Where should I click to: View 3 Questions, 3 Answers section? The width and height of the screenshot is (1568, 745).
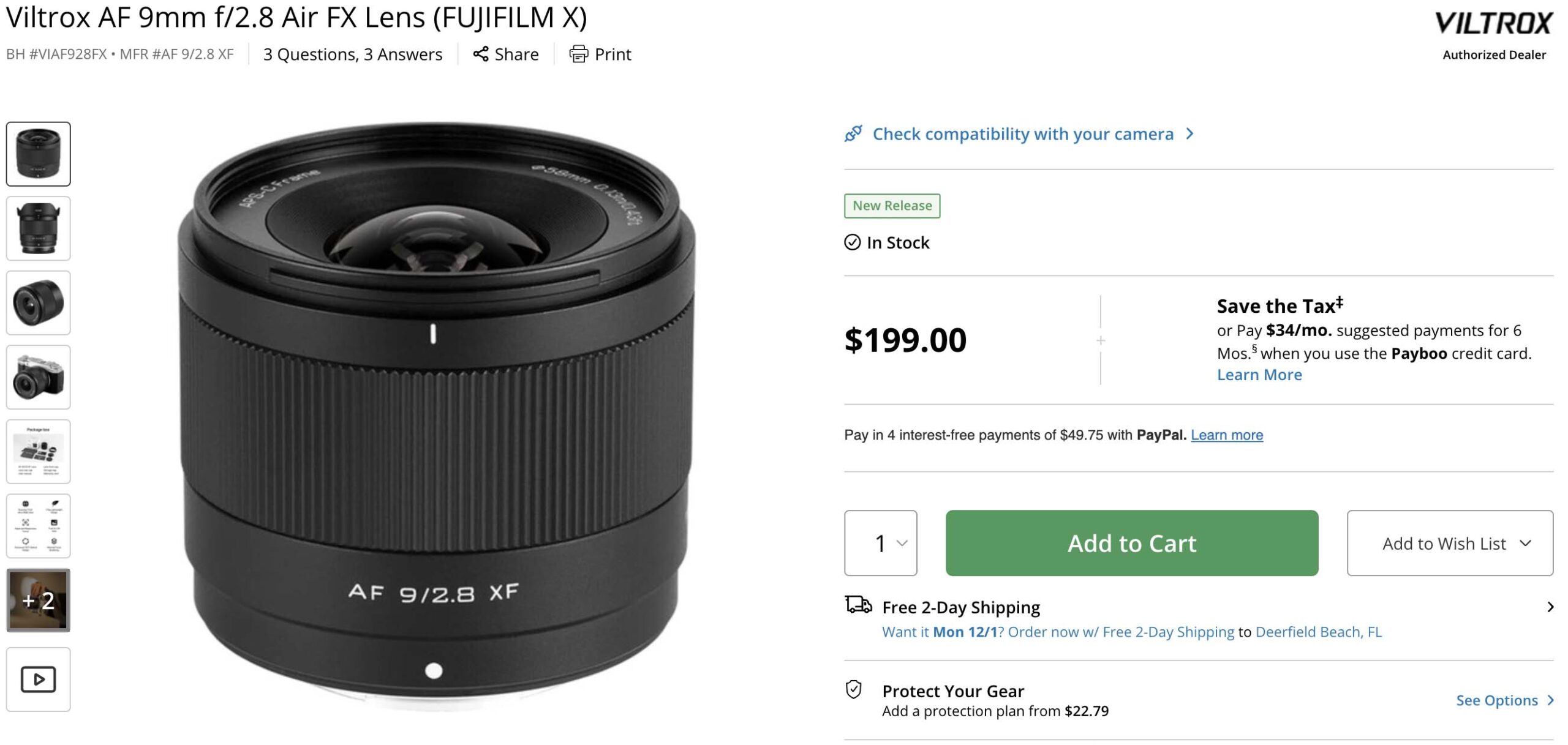click(x=352, y=54)
